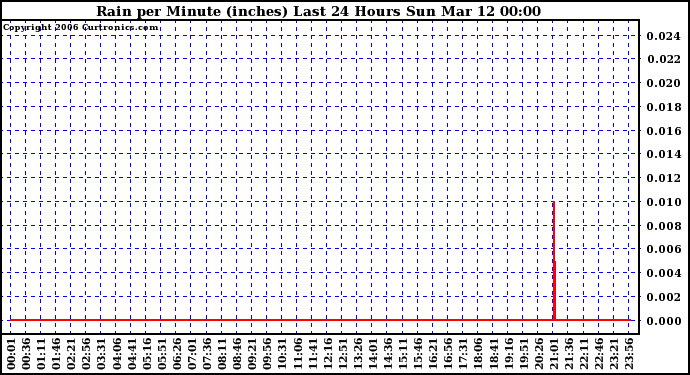Click the y-axis label 0.014
The height and width of the screenshot is (375, 690).
click(x=664, y=154)
